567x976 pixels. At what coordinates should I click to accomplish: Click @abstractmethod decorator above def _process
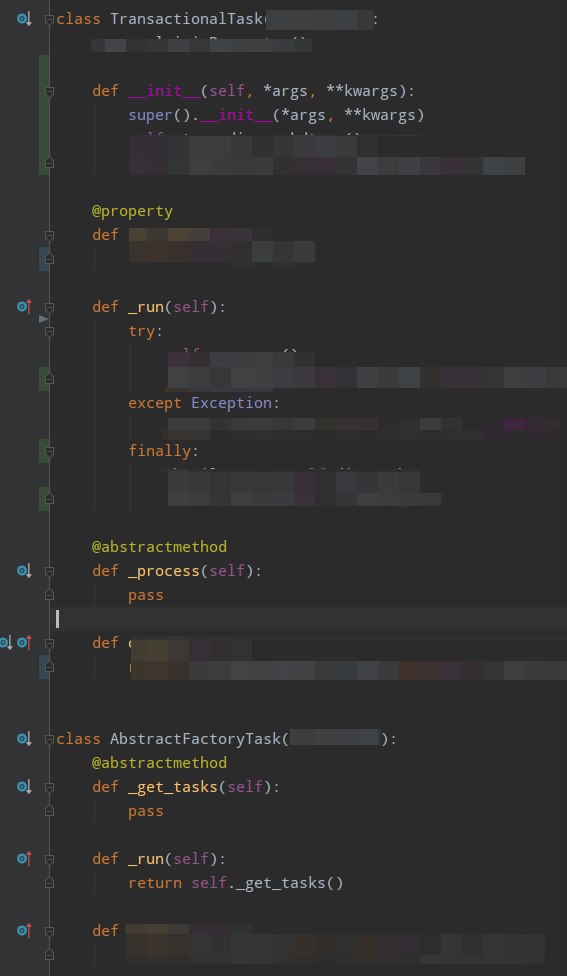(159, 547)
